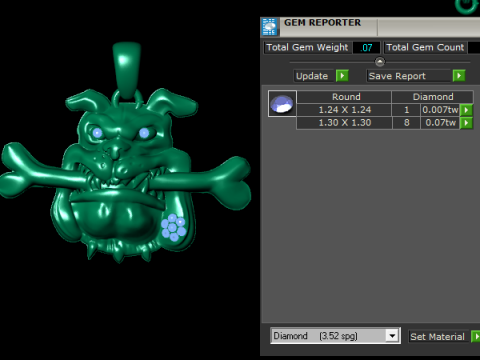Click the round gem preview thumbnail
Screen dimensions: 480x360
point(282,104)
